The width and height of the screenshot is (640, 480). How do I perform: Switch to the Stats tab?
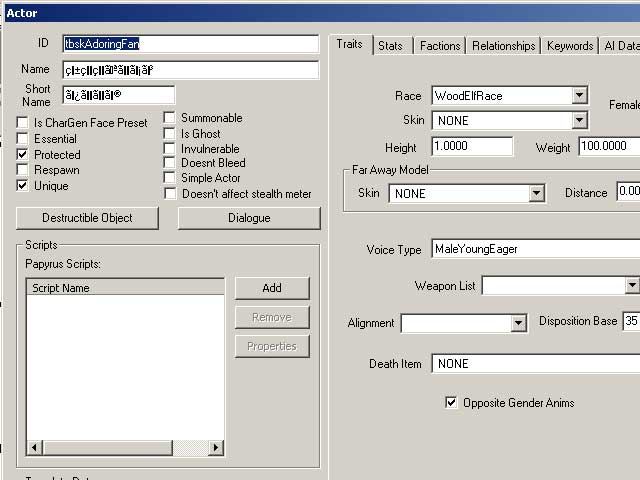[391, 46]
